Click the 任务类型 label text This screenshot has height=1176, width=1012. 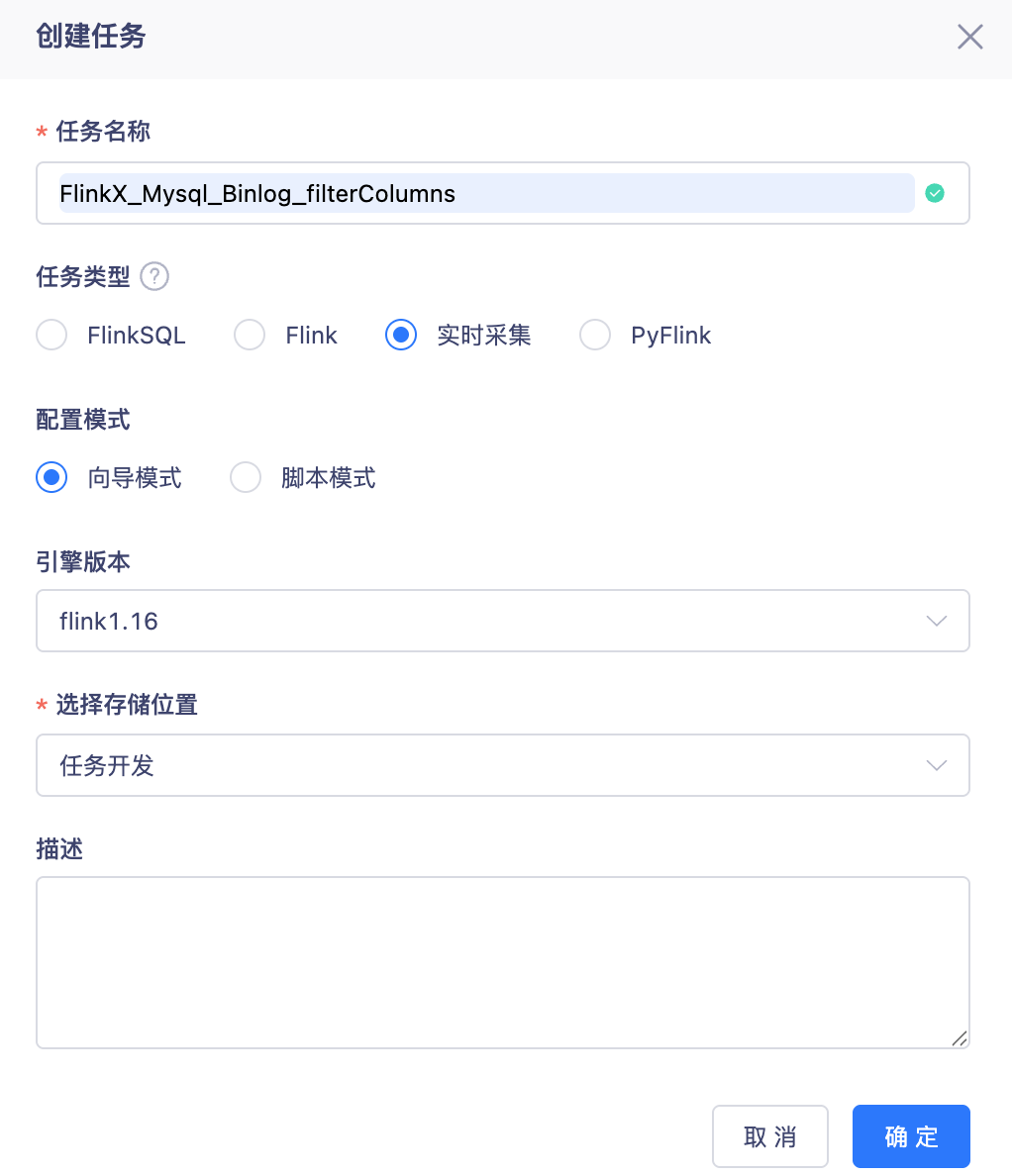click(x=83, y=277)
